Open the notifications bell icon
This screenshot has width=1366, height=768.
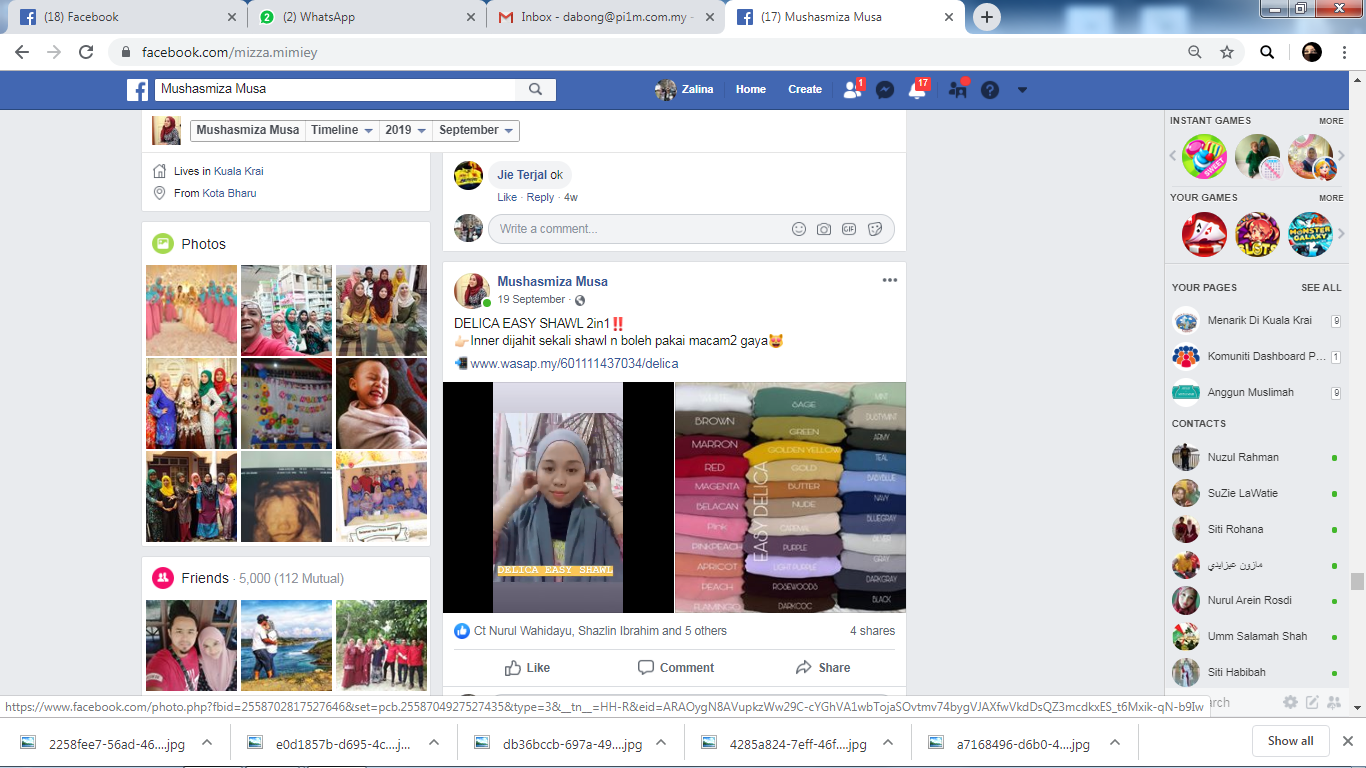pos(917,89)
